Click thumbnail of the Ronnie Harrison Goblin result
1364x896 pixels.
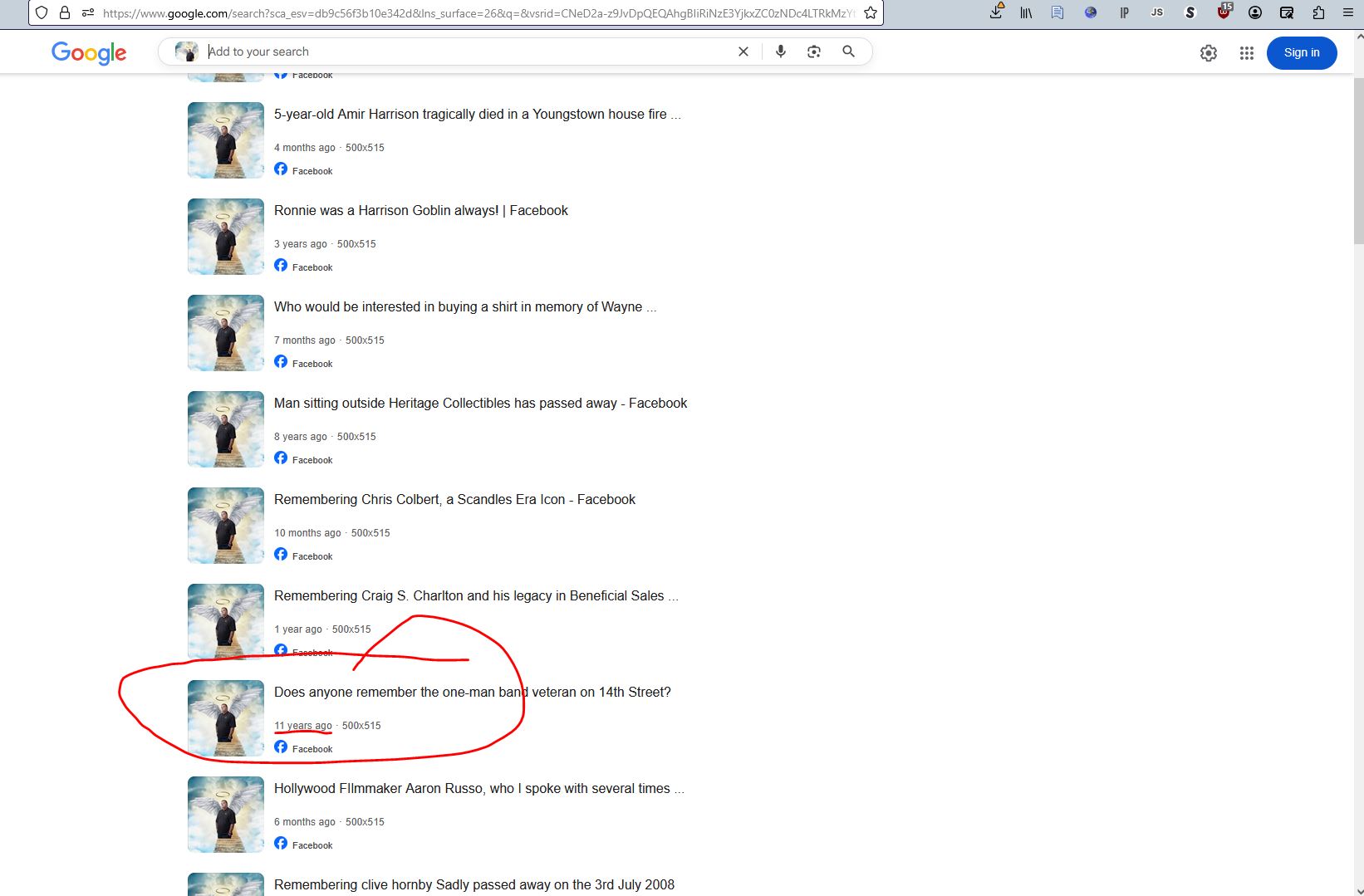[x=226, y=237]
